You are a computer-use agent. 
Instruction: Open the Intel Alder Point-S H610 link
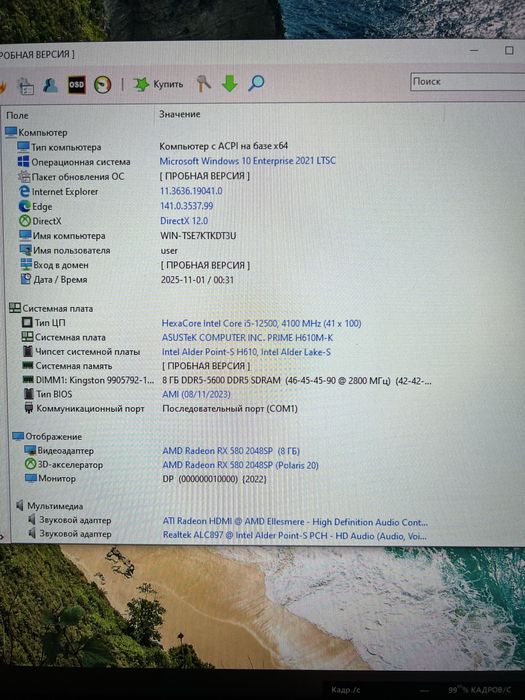coord(246,352)
